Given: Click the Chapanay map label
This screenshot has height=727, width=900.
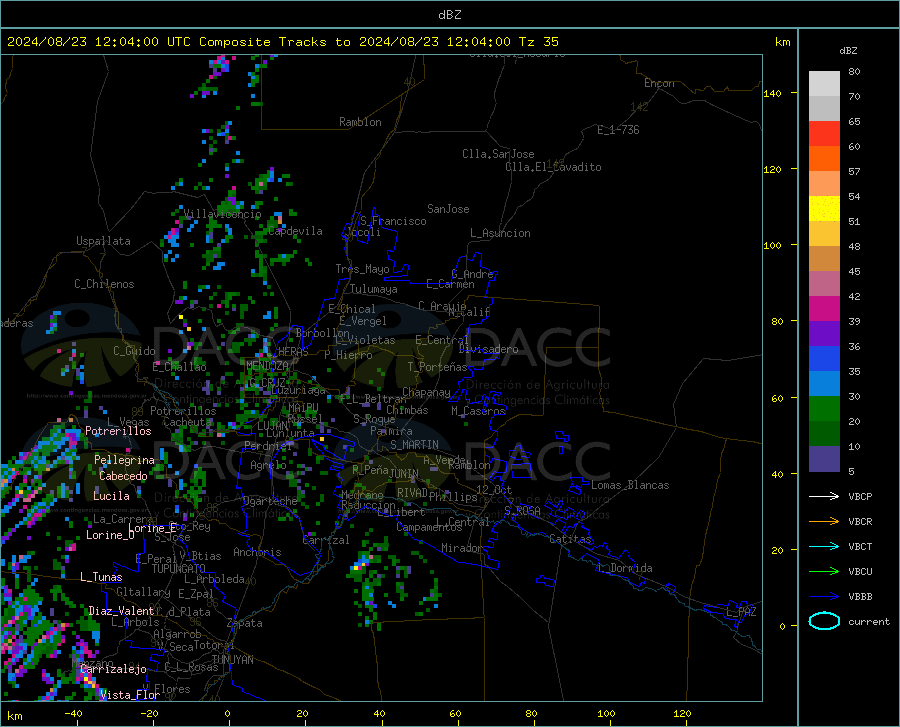Looking at the screenshot, I should [x=426, y=392].
